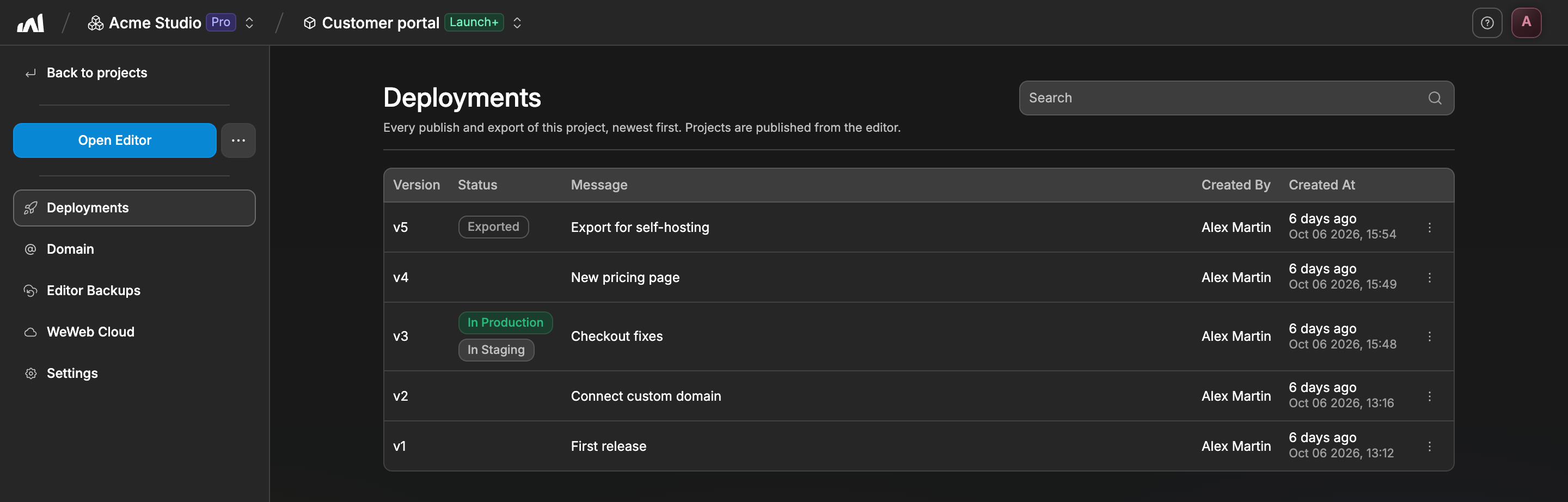The width and height of the screenshot is (1568, 502).
Task: Click the Created At column header
Action: click(x=1321, y=185)
